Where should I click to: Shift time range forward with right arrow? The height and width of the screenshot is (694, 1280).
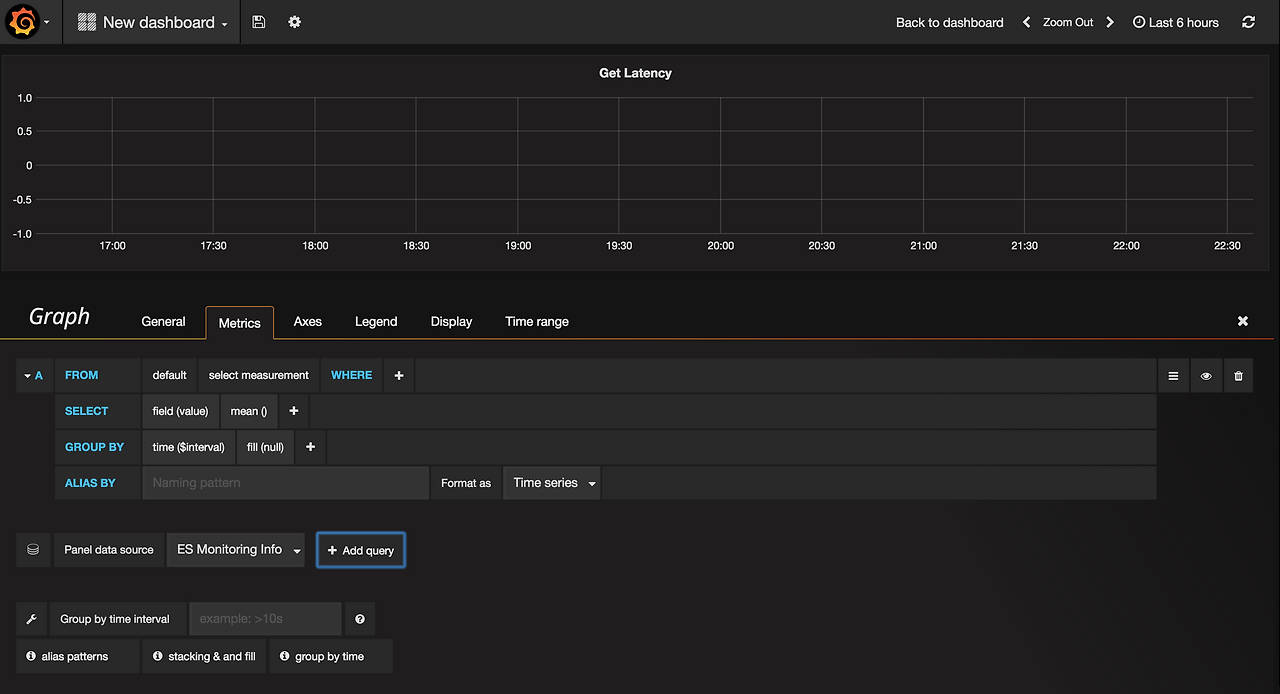[1110, 22]
